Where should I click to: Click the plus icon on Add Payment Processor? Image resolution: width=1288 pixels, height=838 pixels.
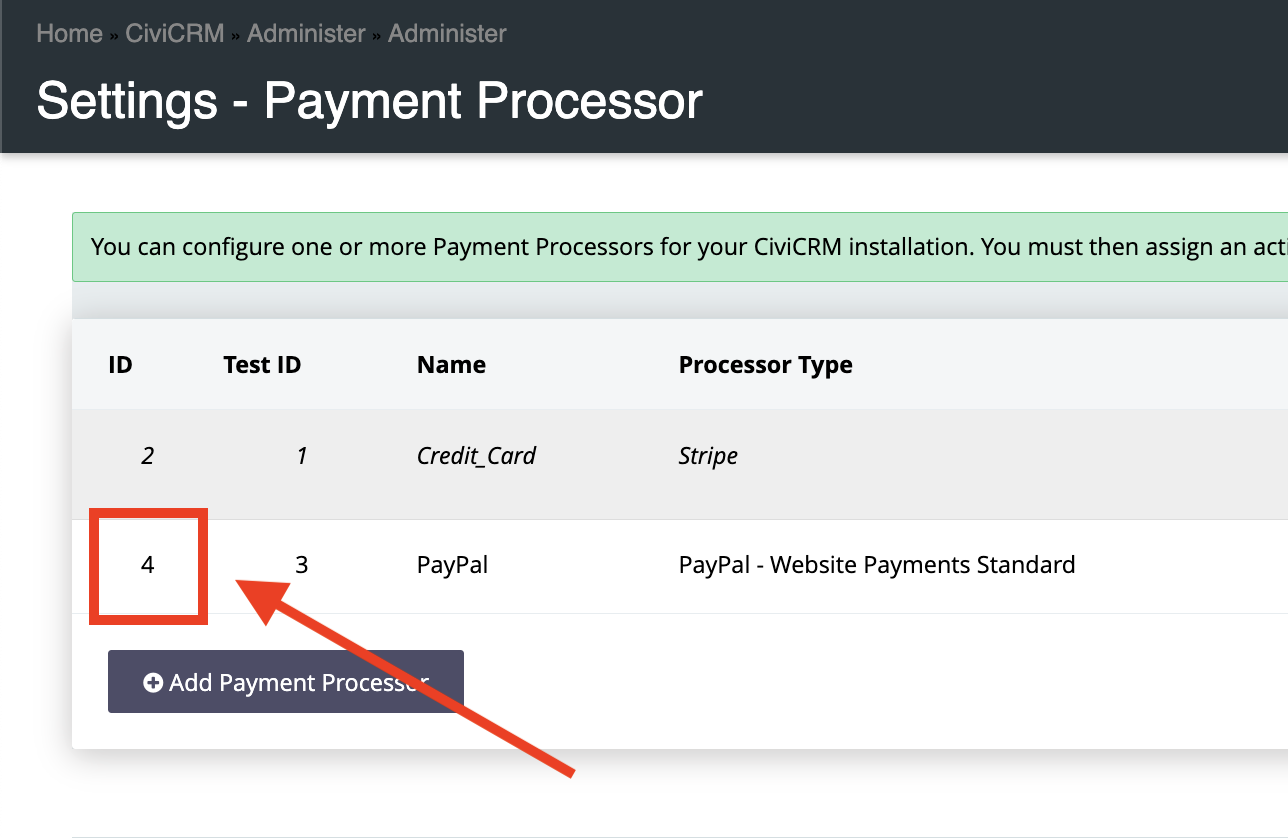[153, 683]
